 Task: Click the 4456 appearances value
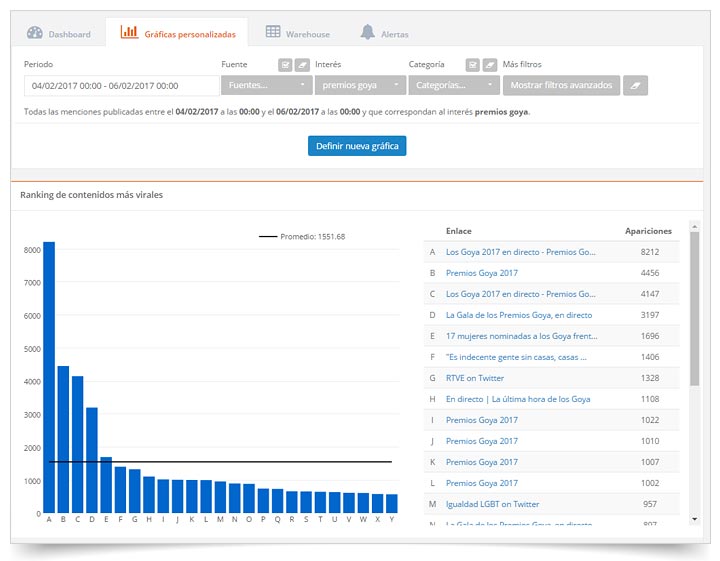(650, 273)
